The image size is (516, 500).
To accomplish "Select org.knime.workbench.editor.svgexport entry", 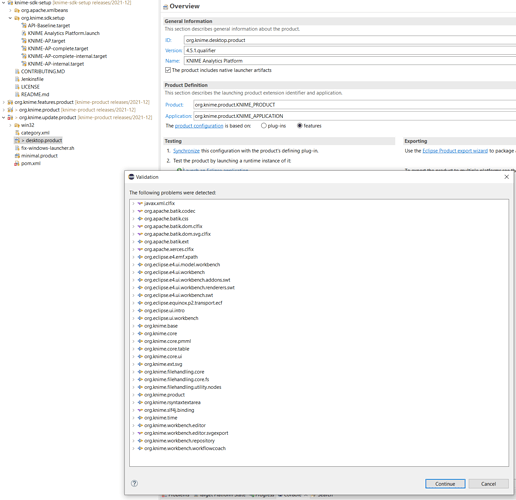I will pos(186,433).
